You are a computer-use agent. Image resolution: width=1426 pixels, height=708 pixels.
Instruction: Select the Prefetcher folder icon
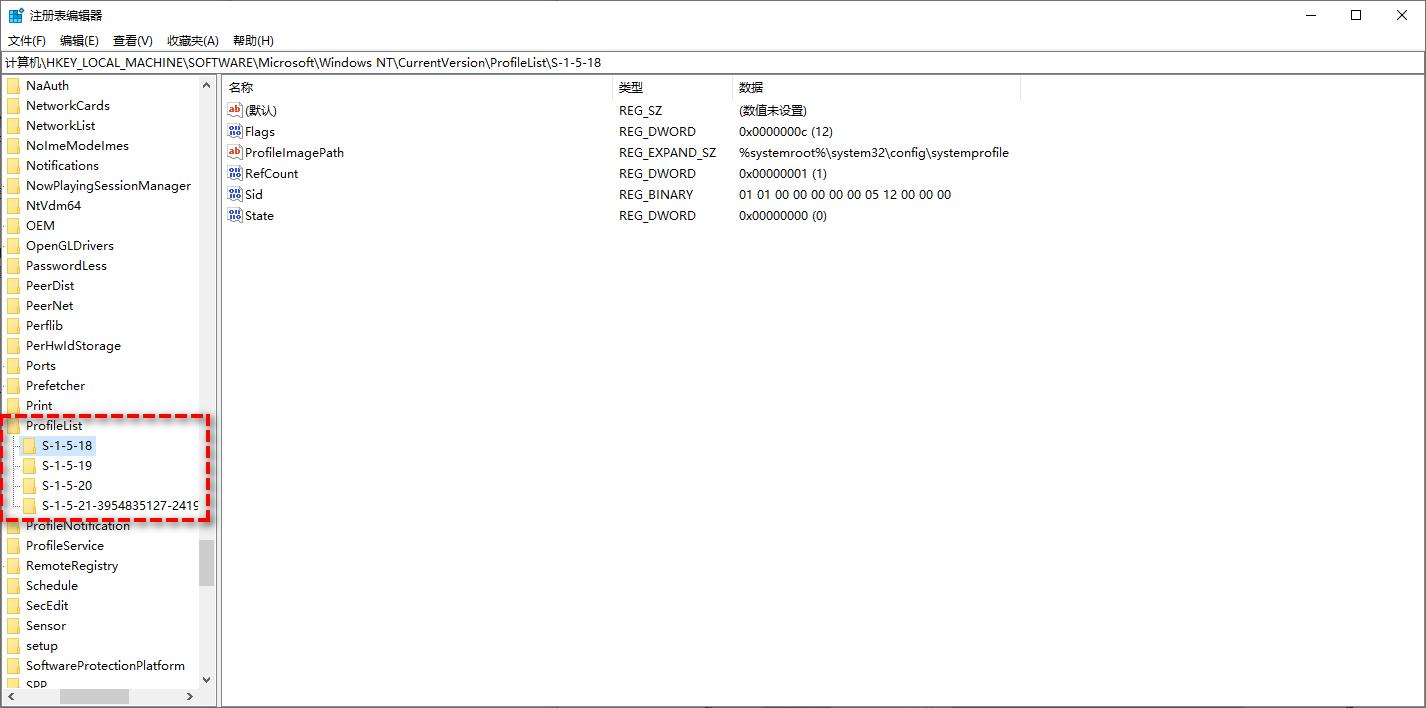[x=13, y=386]
